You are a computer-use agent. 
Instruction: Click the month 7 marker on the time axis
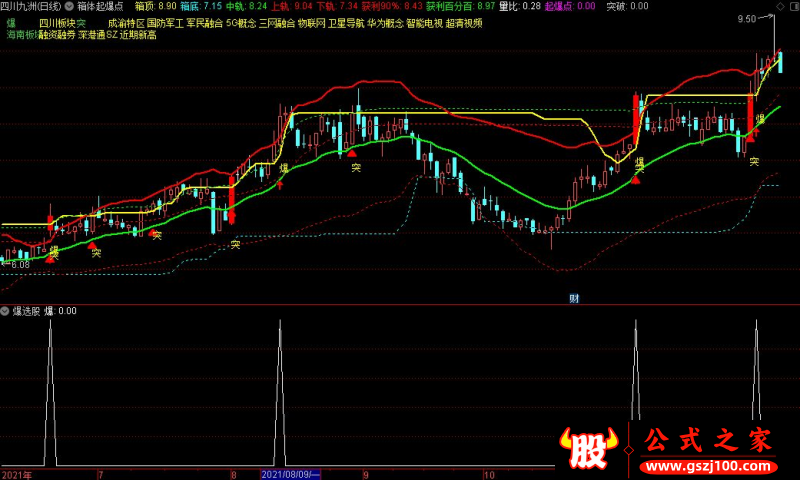(101, 475)
